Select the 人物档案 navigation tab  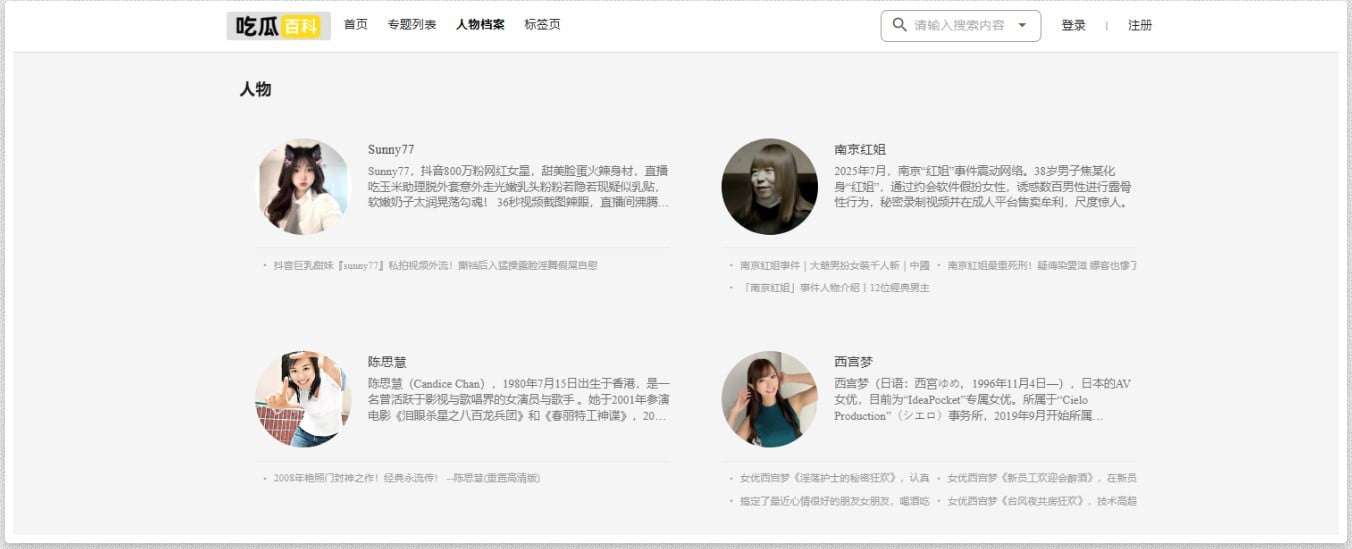click(x=480, y=25)
